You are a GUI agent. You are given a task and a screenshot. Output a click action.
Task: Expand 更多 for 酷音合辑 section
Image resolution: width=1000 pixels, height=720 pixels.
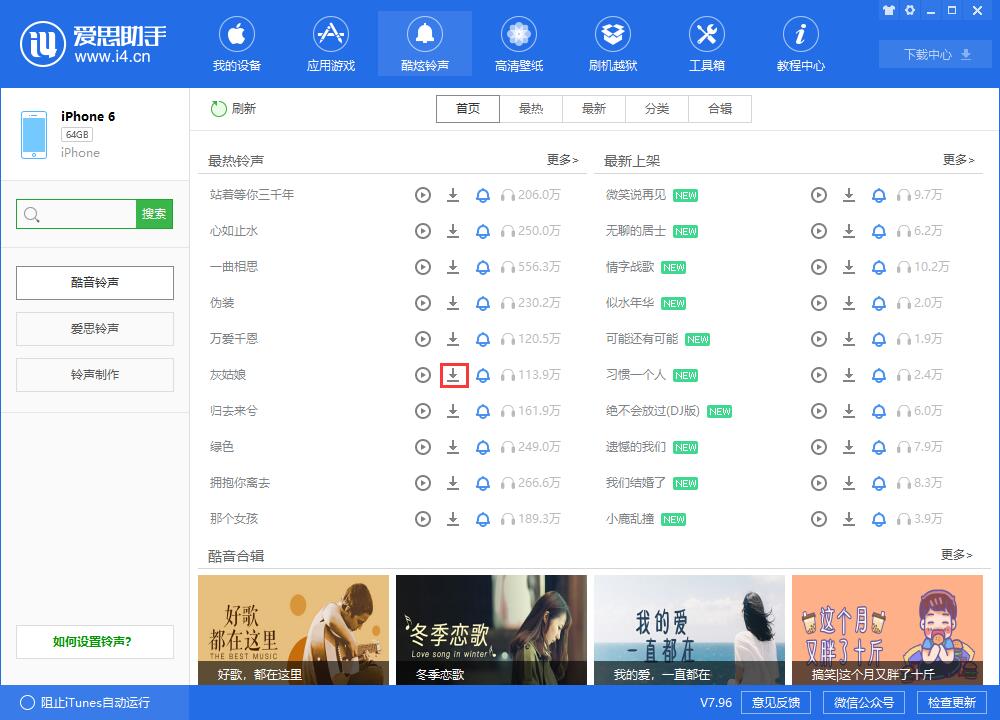tap(956, 555)
